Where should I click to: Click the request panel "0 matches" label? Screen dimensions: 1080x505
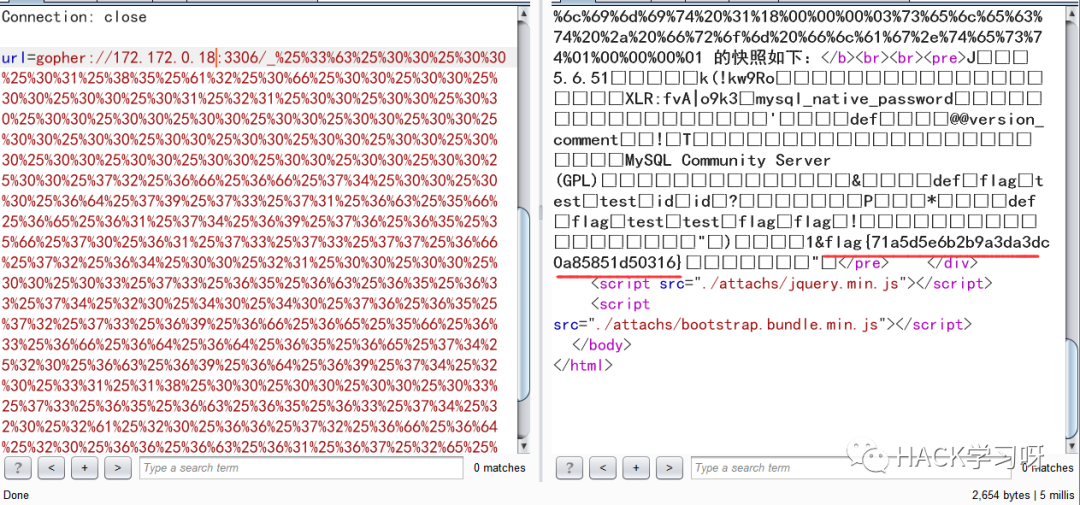pos(499,468)
